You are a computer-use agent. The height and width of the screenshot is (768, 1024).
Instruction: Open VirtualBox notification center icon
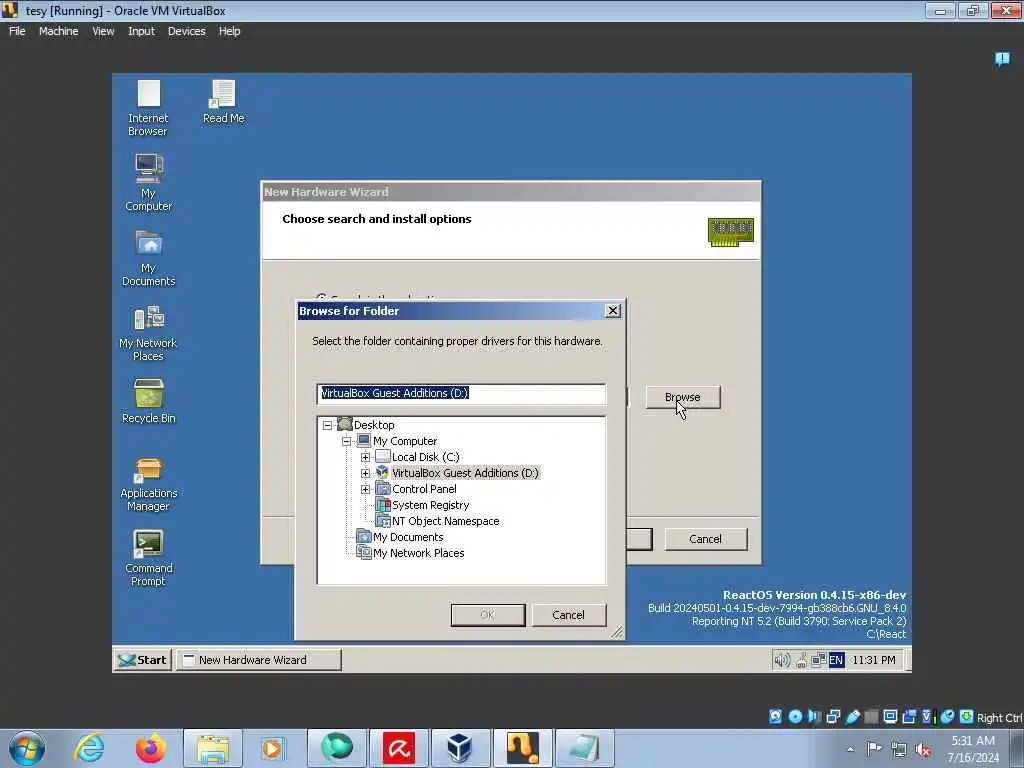pos(1002,59)
